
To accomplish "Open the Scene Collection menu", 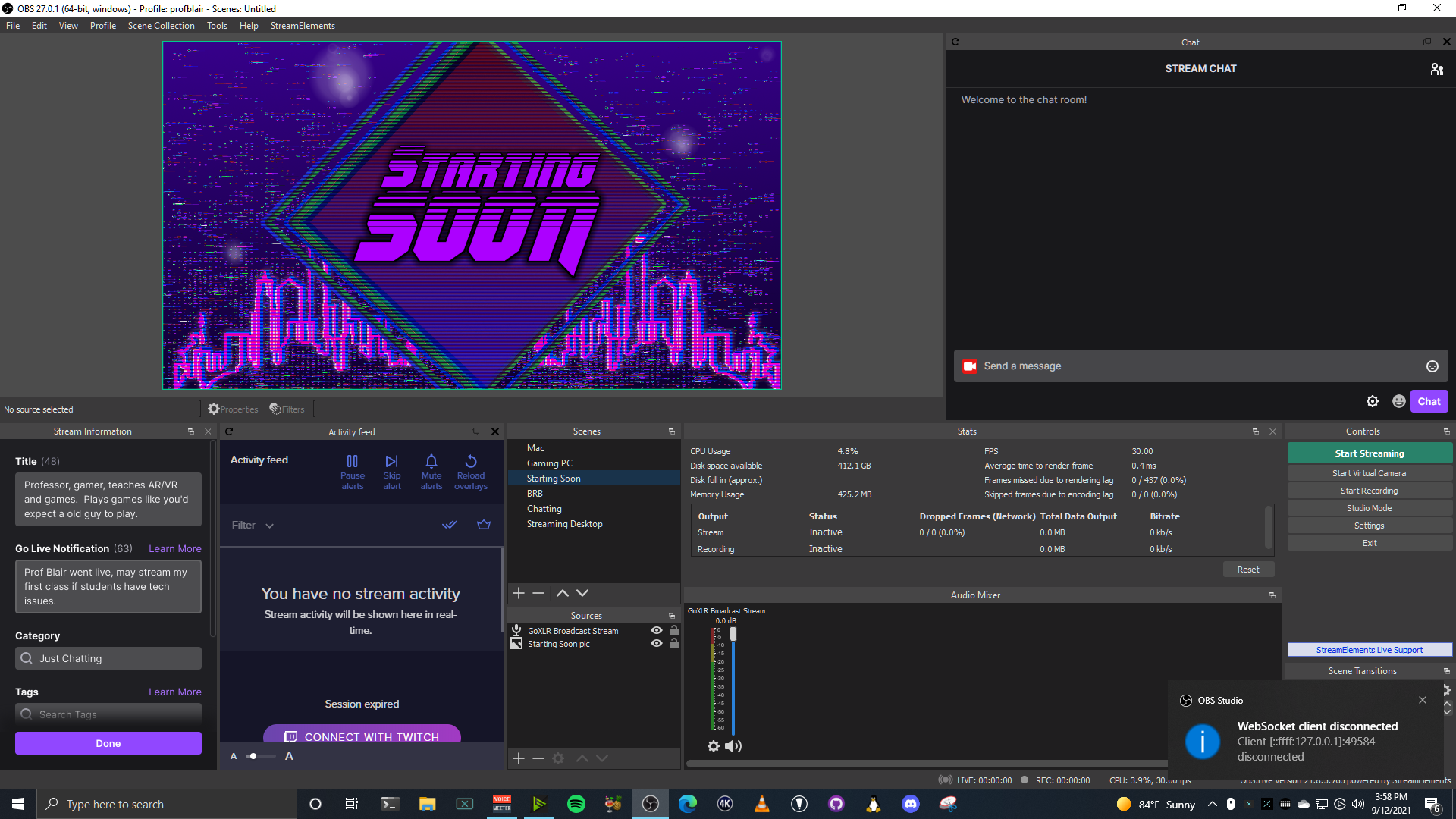I will (x=161, y=26).
